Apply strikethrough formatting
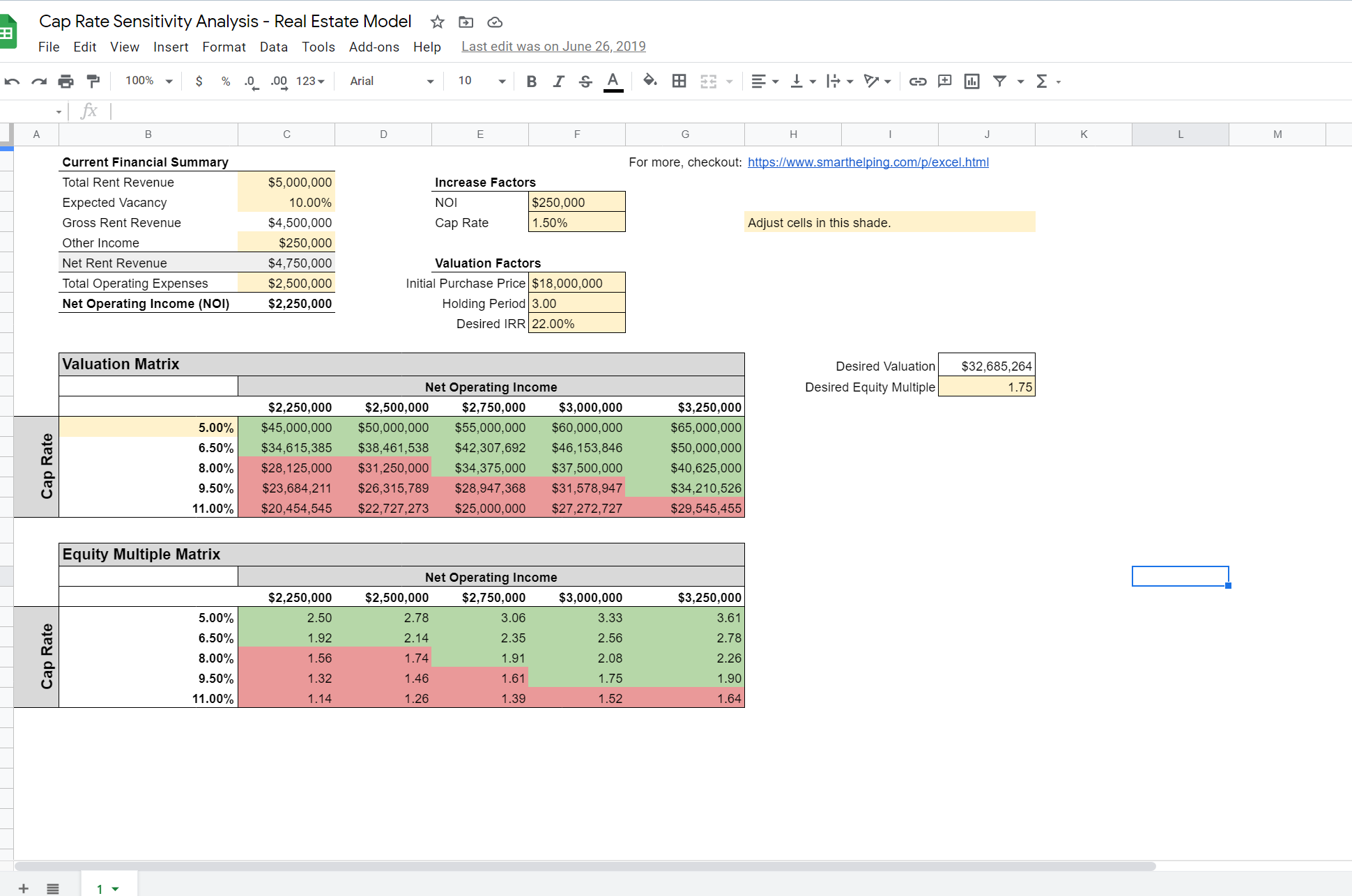This screenshot has width=1352, height=896. coord(585,81)
